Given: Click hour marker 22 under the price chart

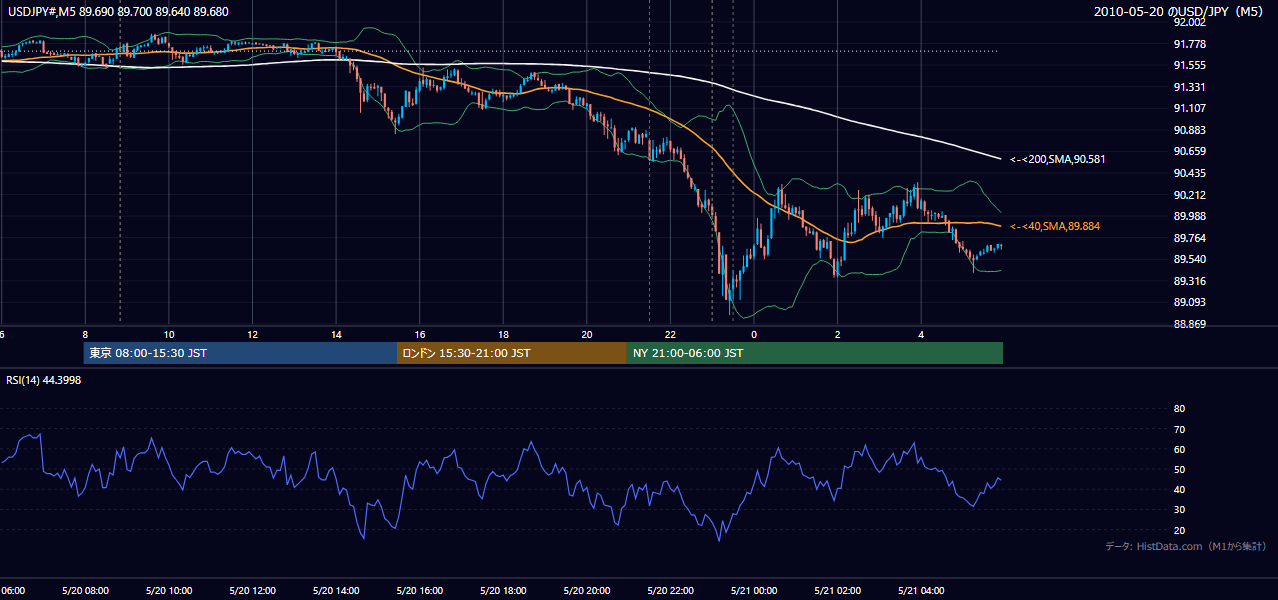Looking at the screenshot, I should point(671,335).
